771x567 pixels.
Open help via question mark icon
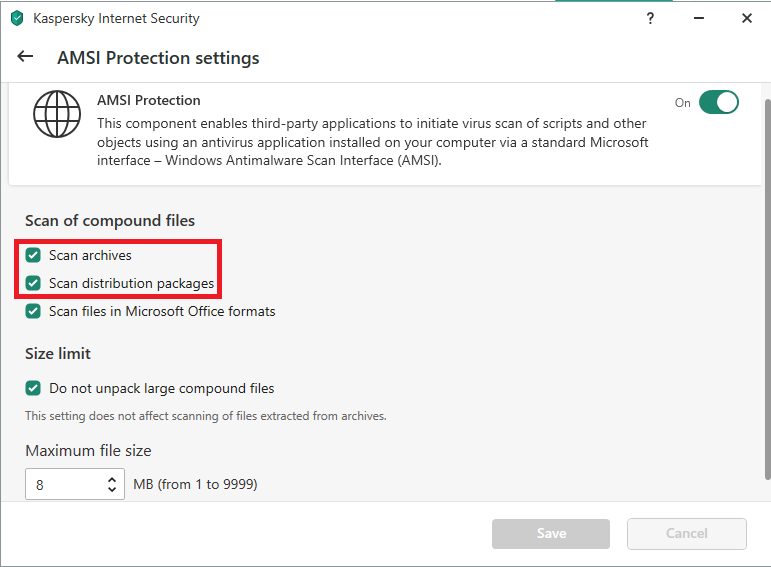652,18
